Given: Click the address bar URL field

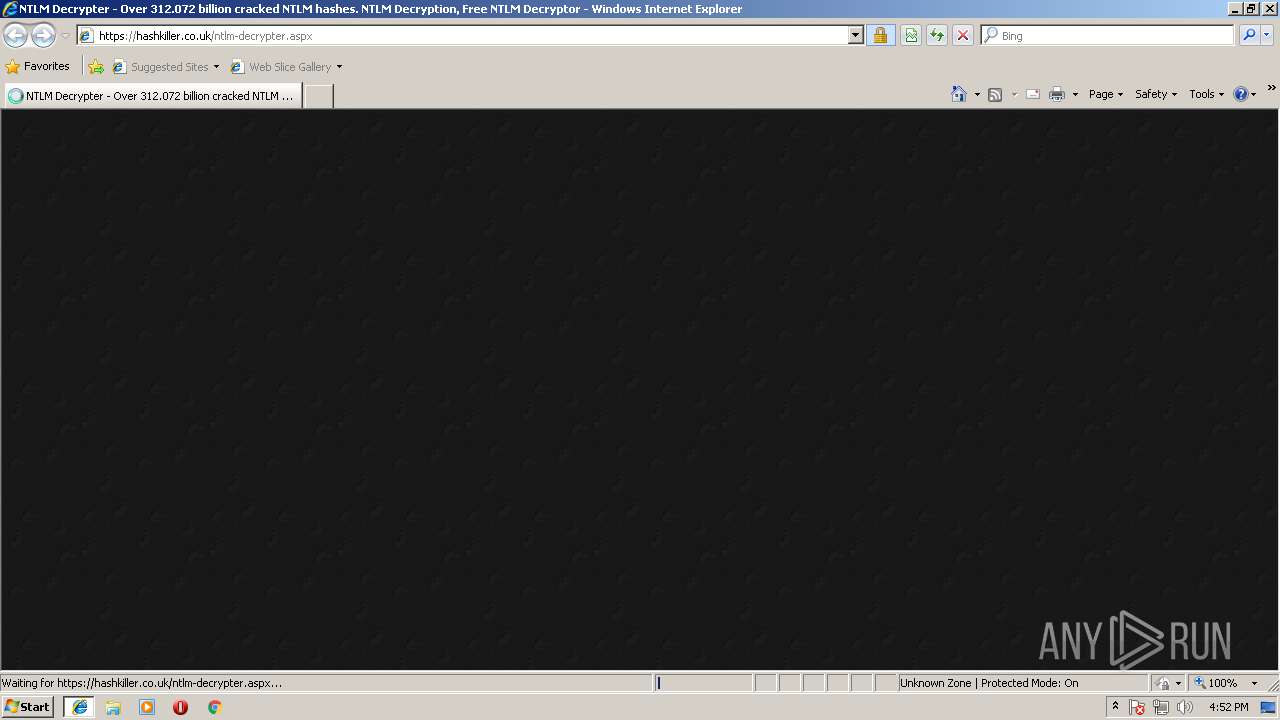Looking at the screenshot, I should point(471,36).
